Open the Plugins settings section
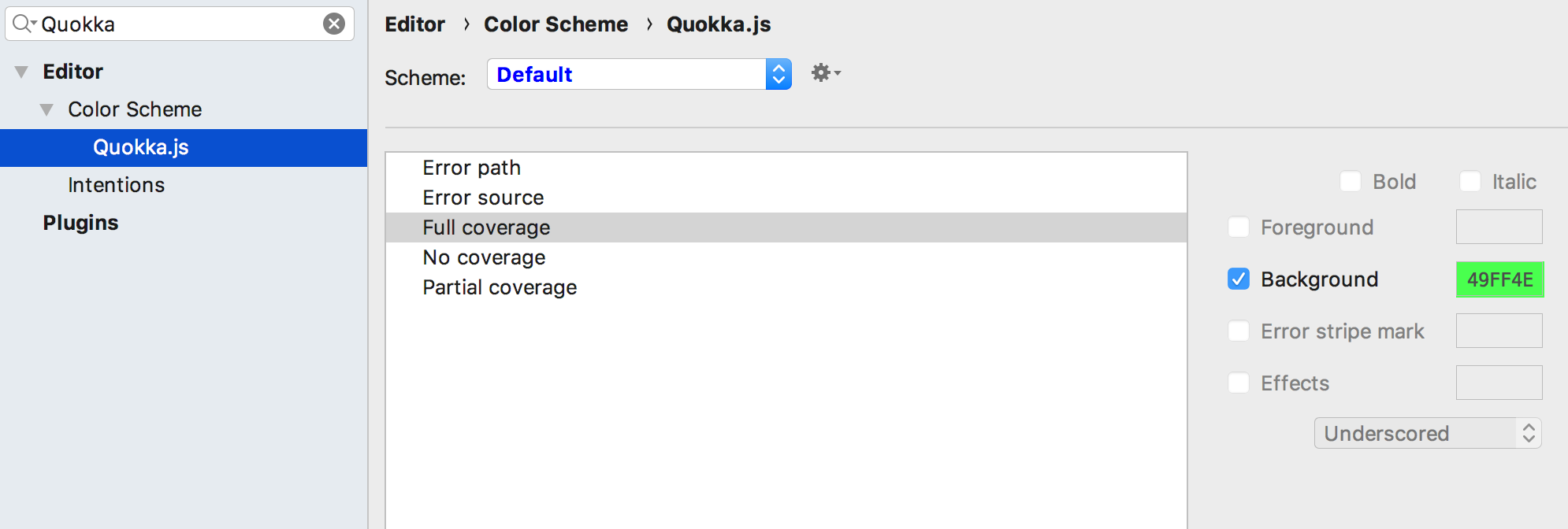Image resolution: width=1568 pixels, height=529 pixels. coord(80,222)
